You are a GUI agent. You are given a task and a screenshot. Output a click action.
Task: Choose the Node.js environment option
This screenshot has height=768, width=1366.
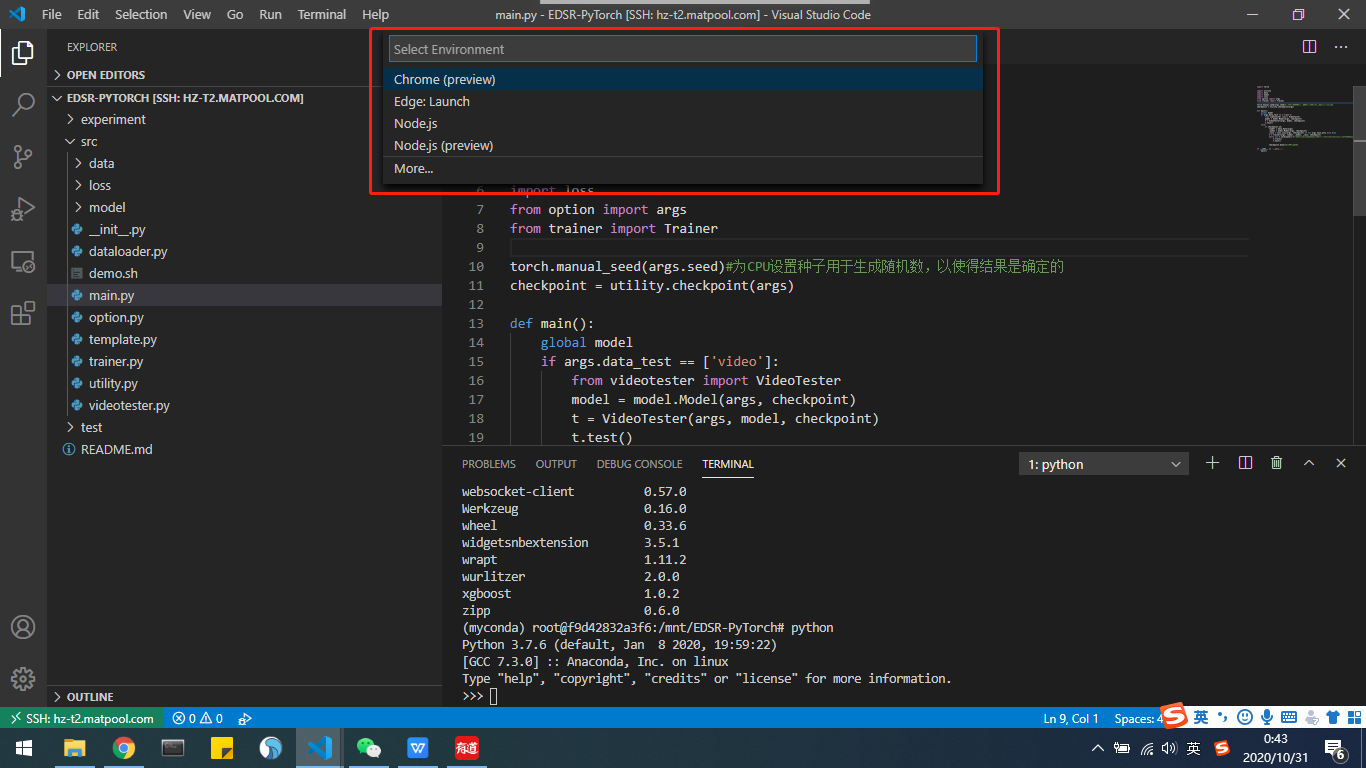pyautogui.click(x=683, y=123)
